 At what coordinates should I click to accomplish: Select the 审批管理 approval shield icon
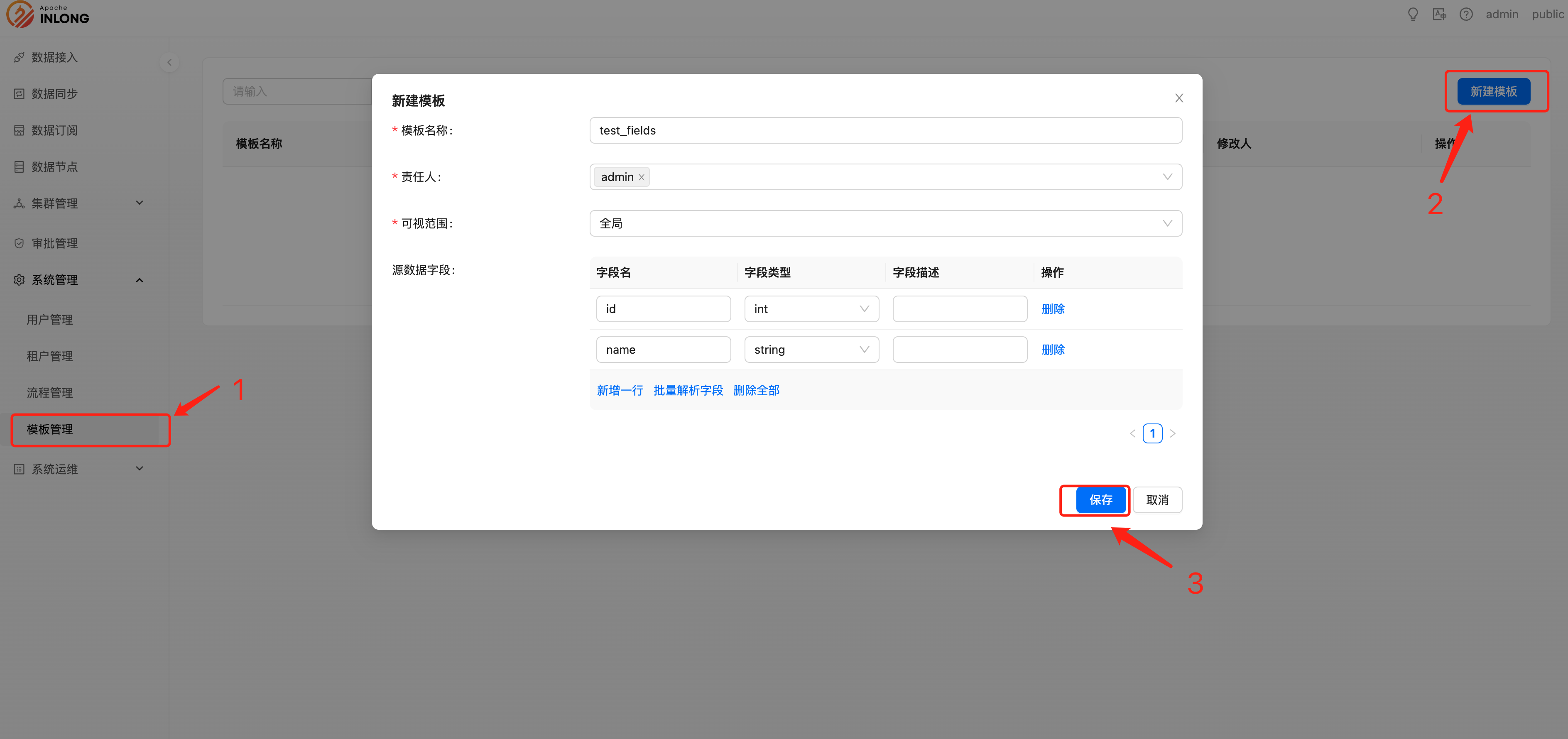(x=19, y=243)
